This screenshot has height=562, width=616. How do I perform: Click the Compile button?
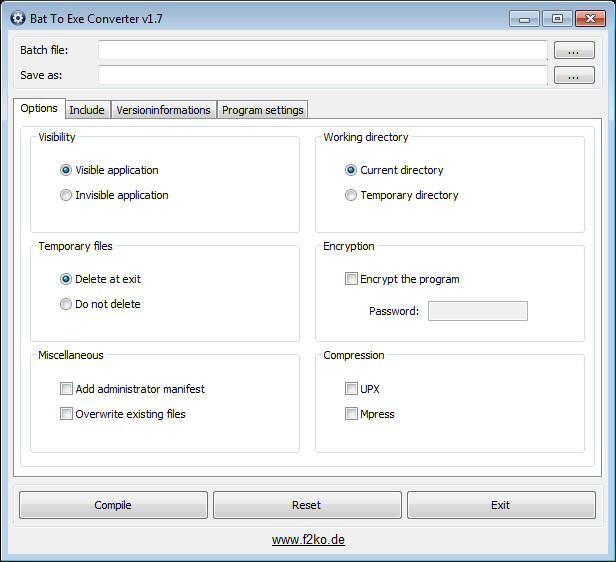pyautogui.click(x=113, y=505)
